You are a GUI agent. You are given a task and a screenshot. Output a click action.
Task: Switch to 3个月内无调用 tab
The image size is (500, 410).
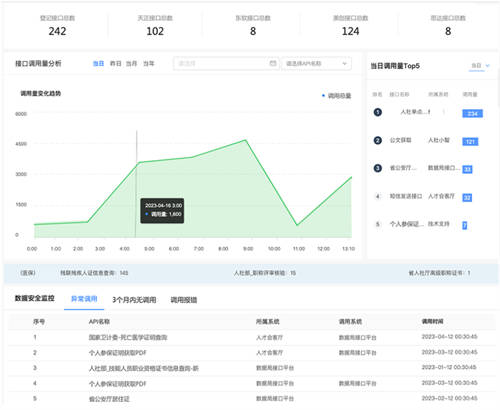point(134,300)
